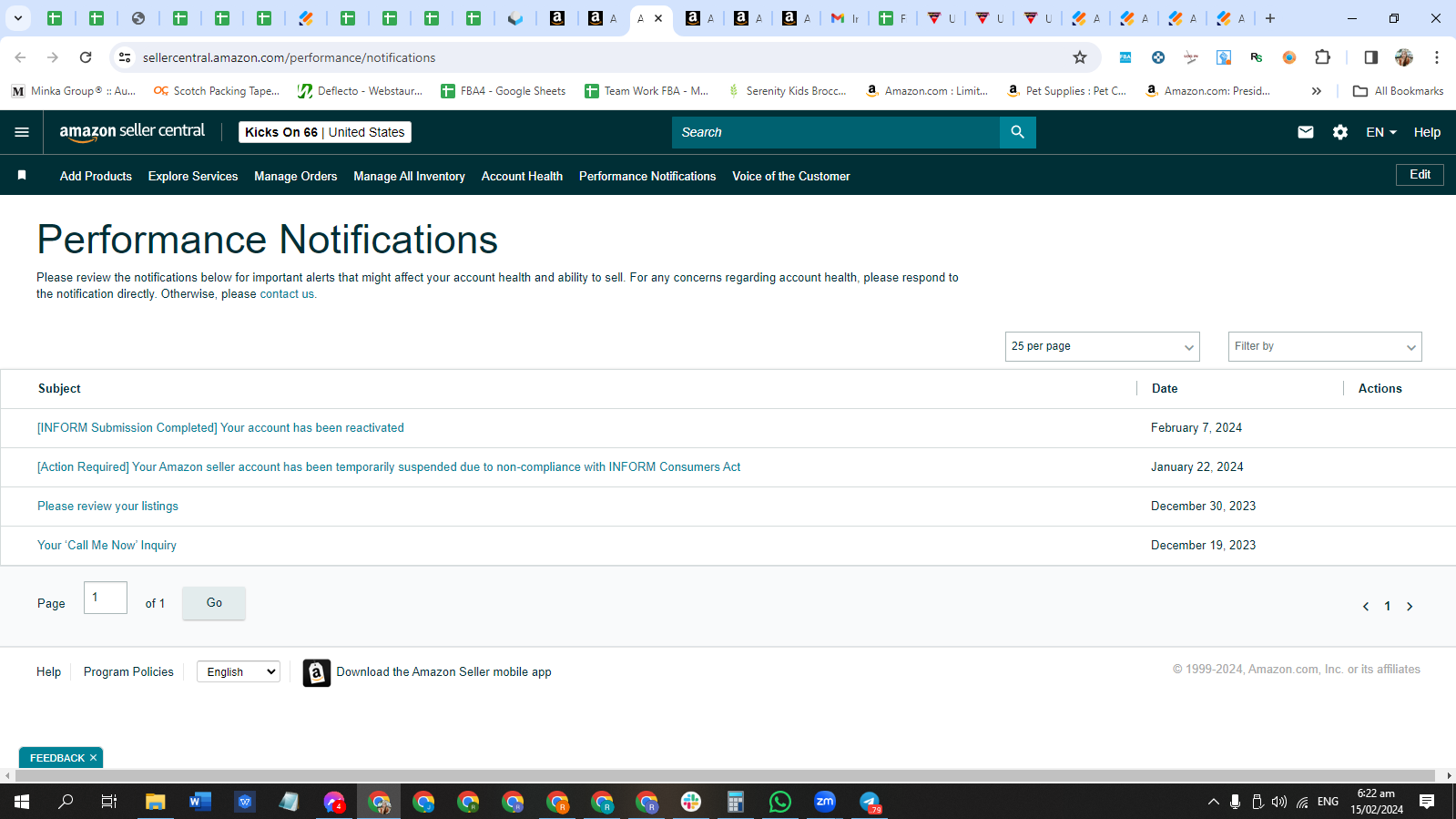Select Performance Notifications in navigation bar

pos(647,176)
